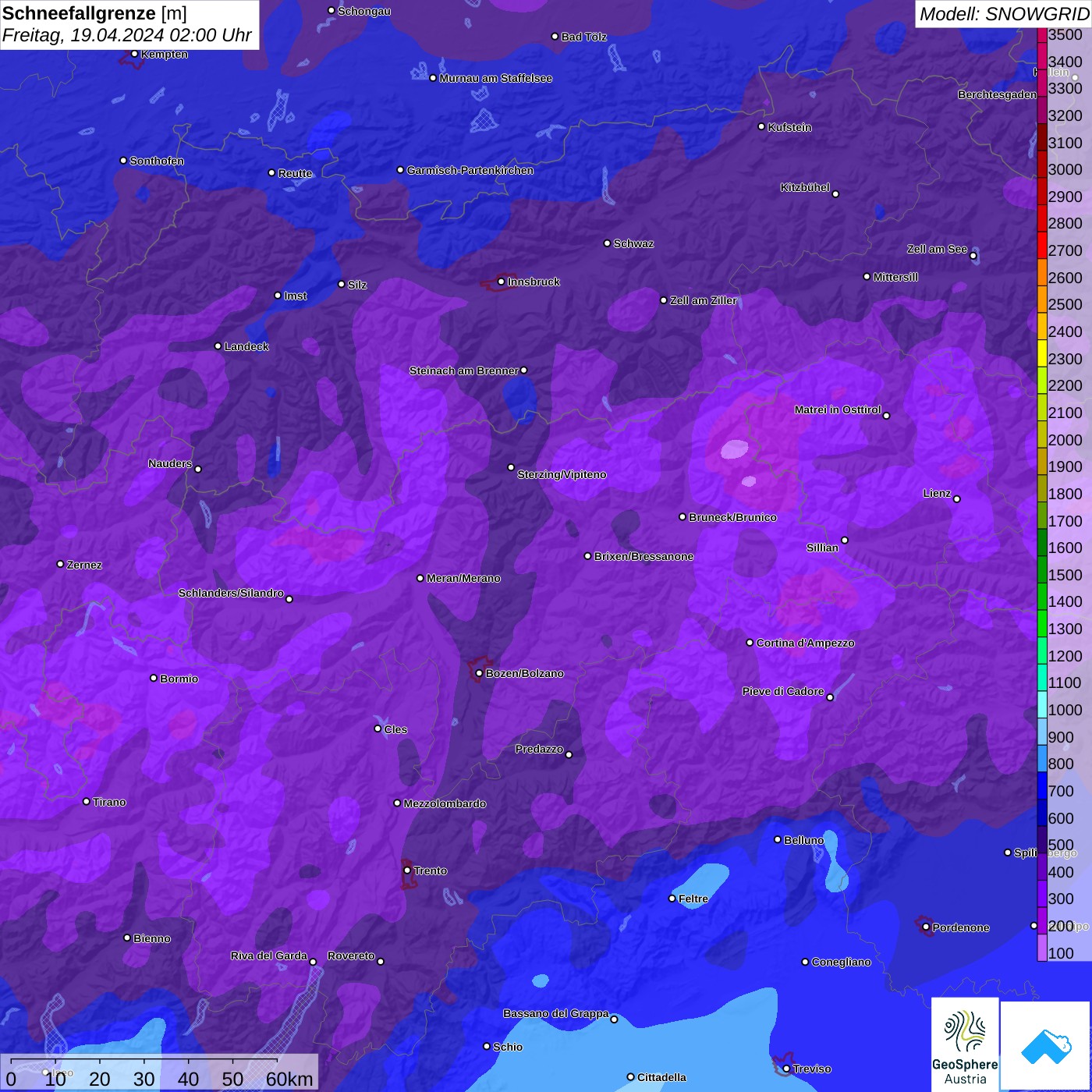Click the date Freitag, 19.04.2024 02:00 Uhr

tap(127, 35)
